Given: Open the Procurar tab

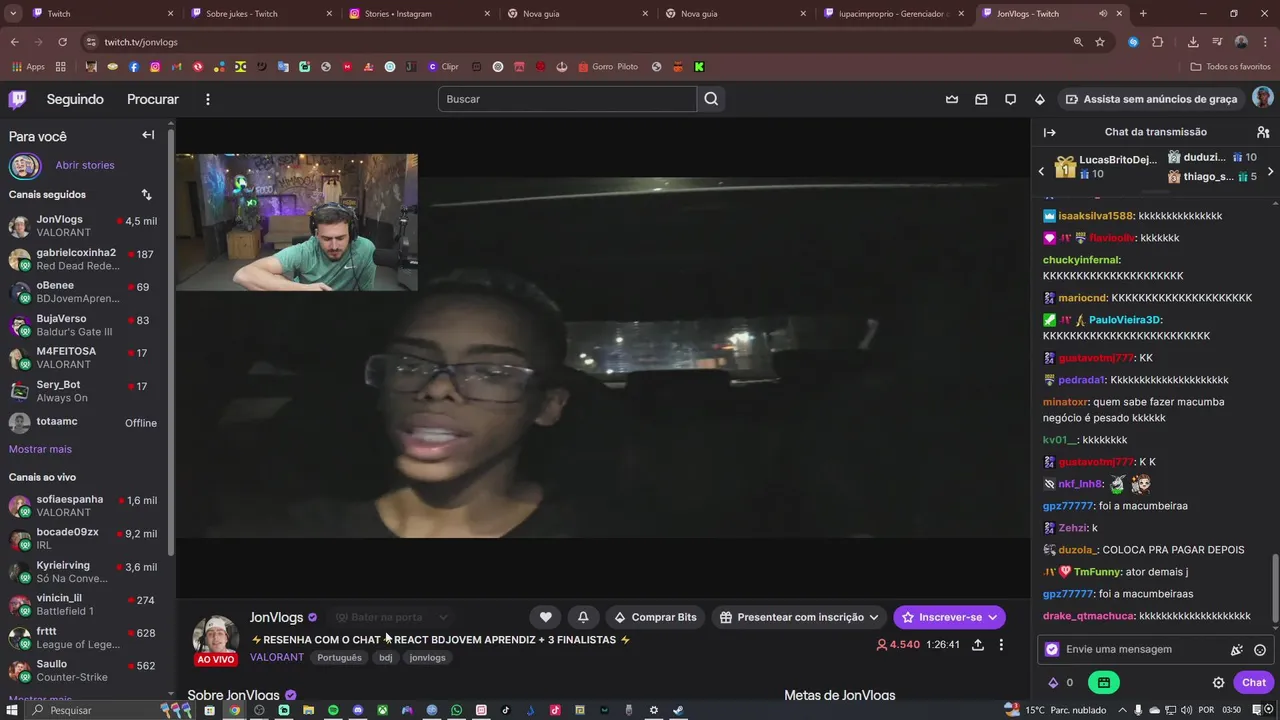Looking at the screenshot, I should 153,99.
